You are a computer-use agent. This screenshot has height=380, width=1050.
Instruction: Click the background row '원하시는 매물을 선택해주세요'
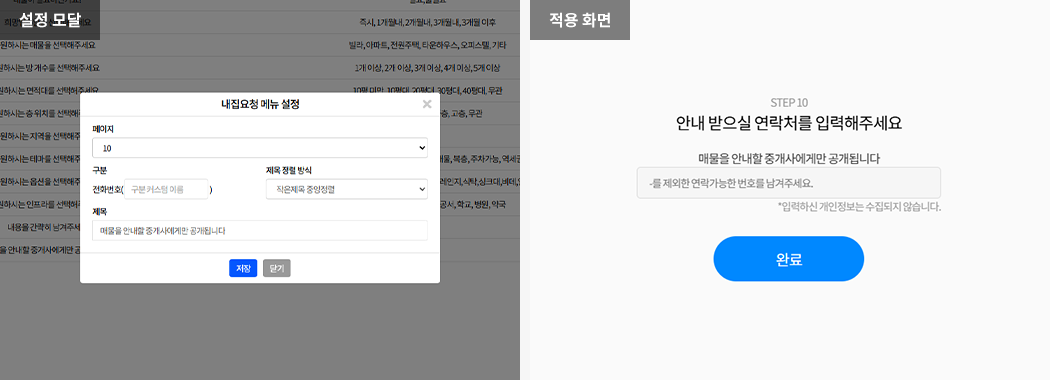48,46
